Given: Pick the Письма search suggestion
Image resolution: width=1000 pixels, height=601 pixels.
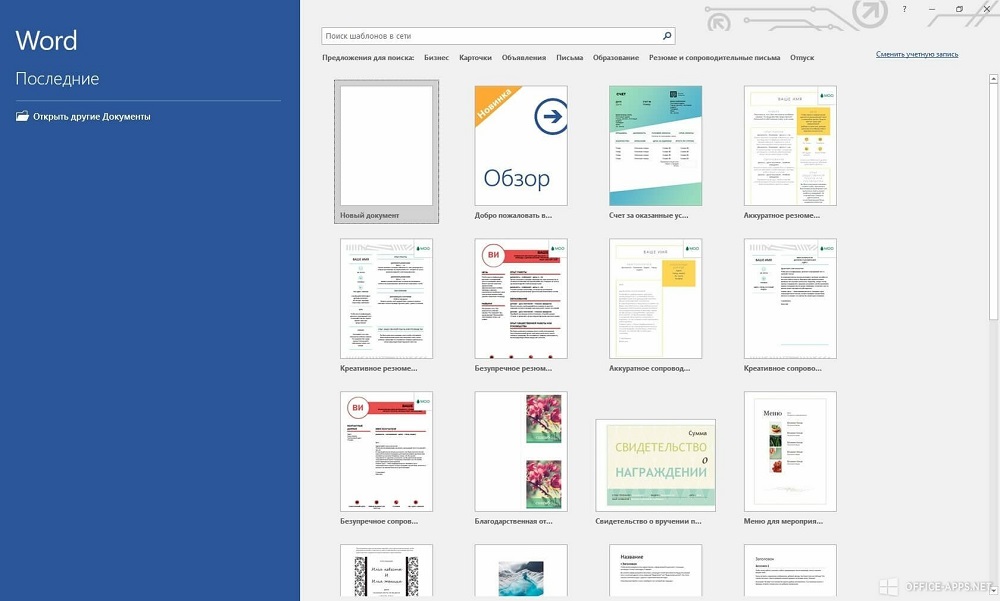Looking at the screenshot, I should coord(570,57).
